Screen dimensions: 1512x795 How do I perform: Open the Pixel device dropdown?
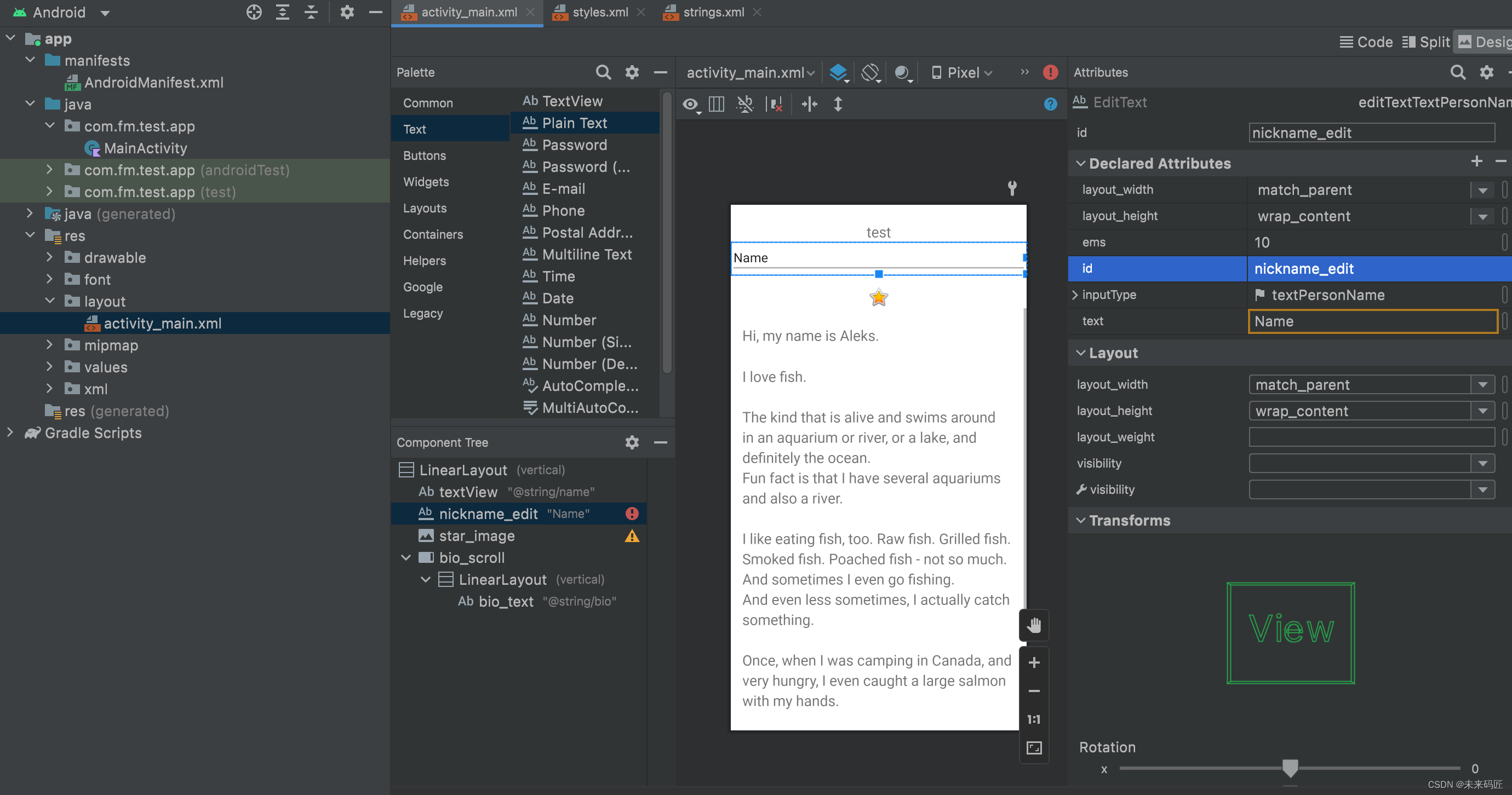point(962,72)
